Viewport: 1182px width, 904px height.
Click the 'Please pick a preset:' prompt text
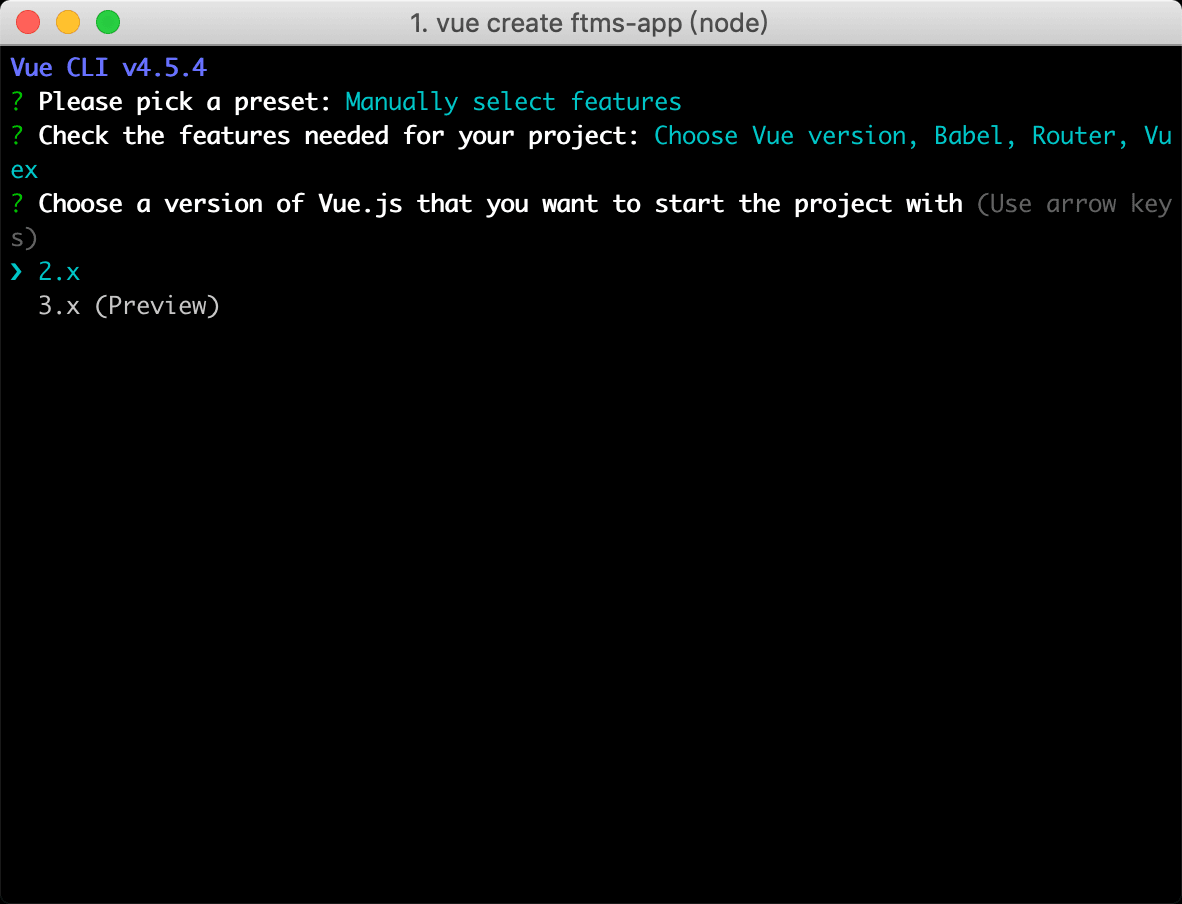click(185, 102)
